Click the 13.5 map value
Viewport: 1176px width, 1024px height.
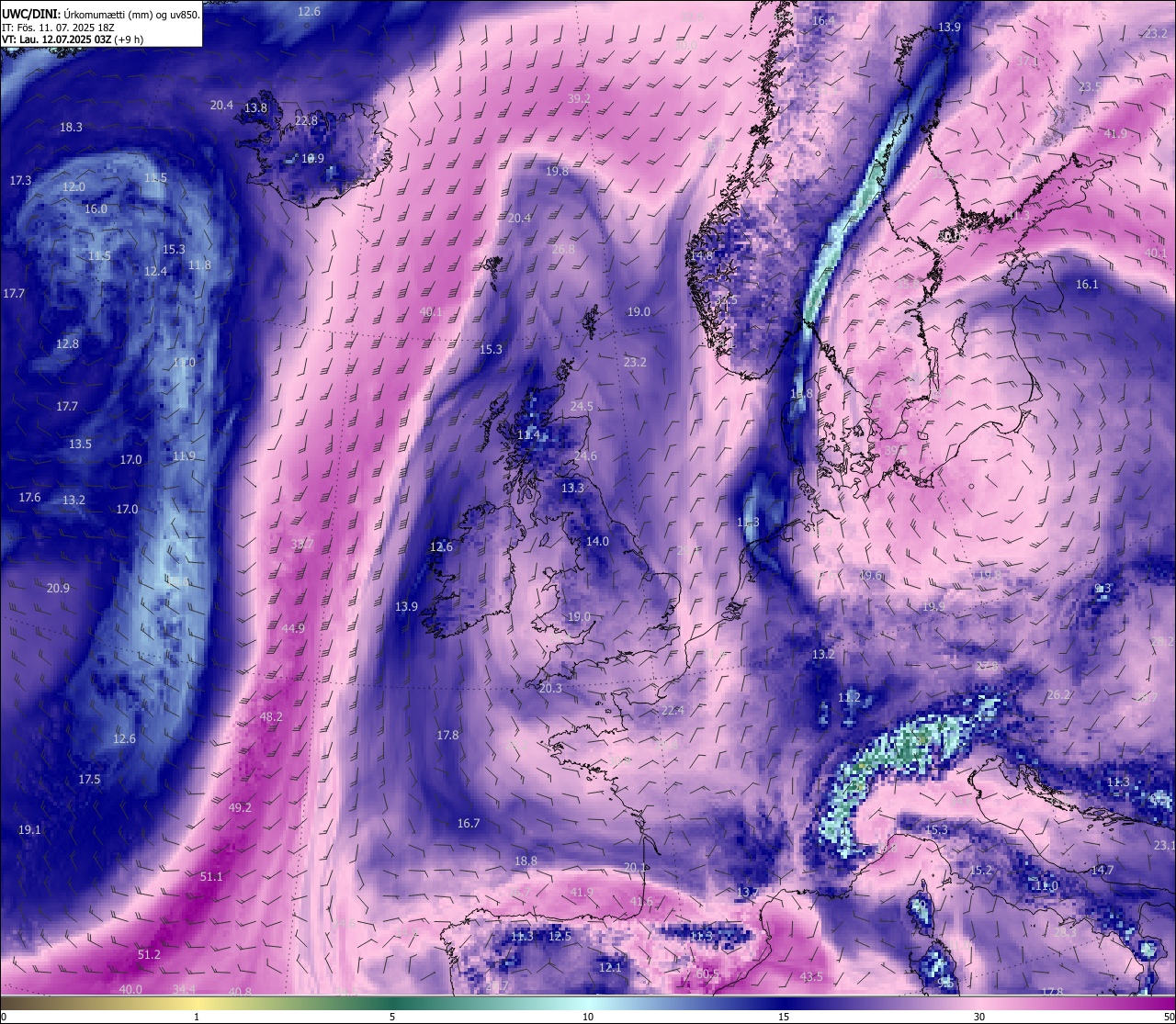click(80, 444)
